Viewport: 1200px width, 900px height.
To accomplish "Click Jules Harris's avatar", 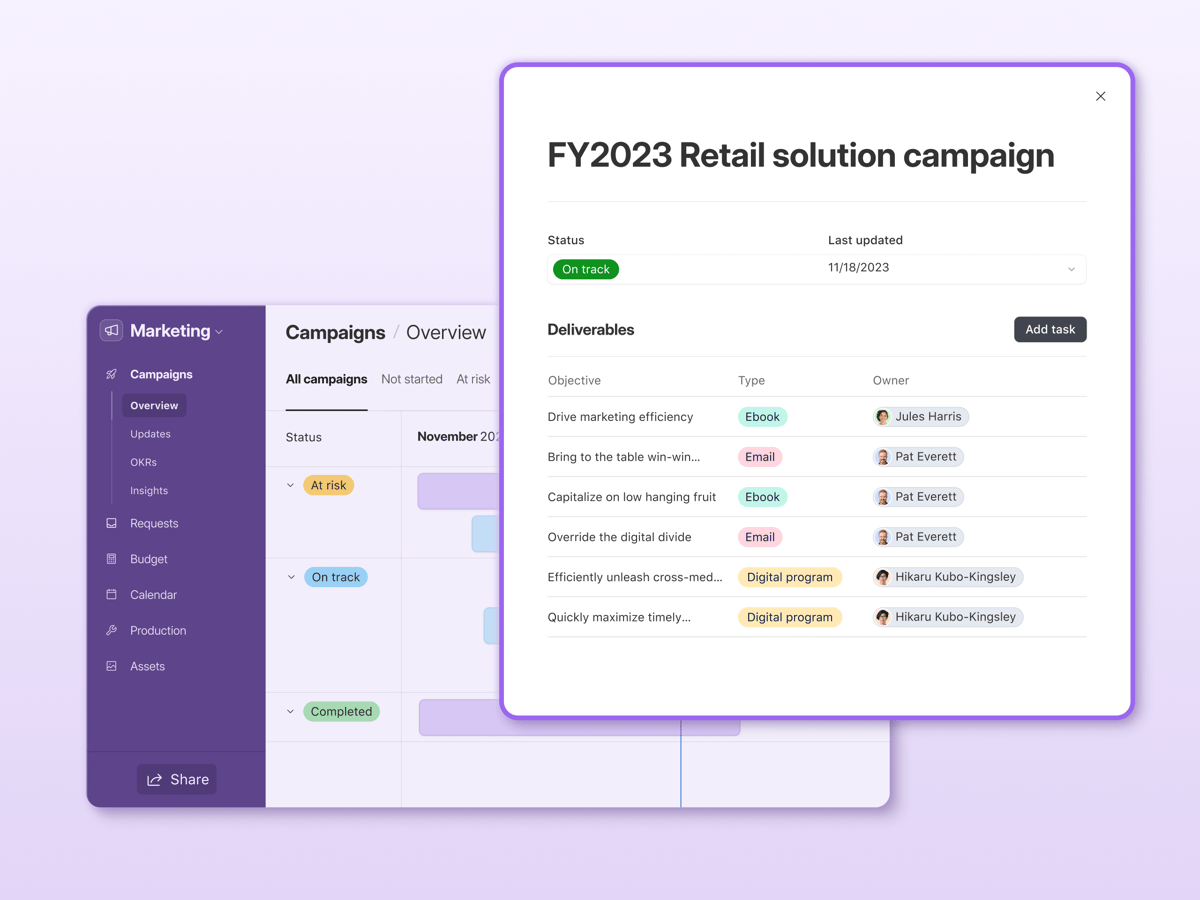I will point(881,416).
